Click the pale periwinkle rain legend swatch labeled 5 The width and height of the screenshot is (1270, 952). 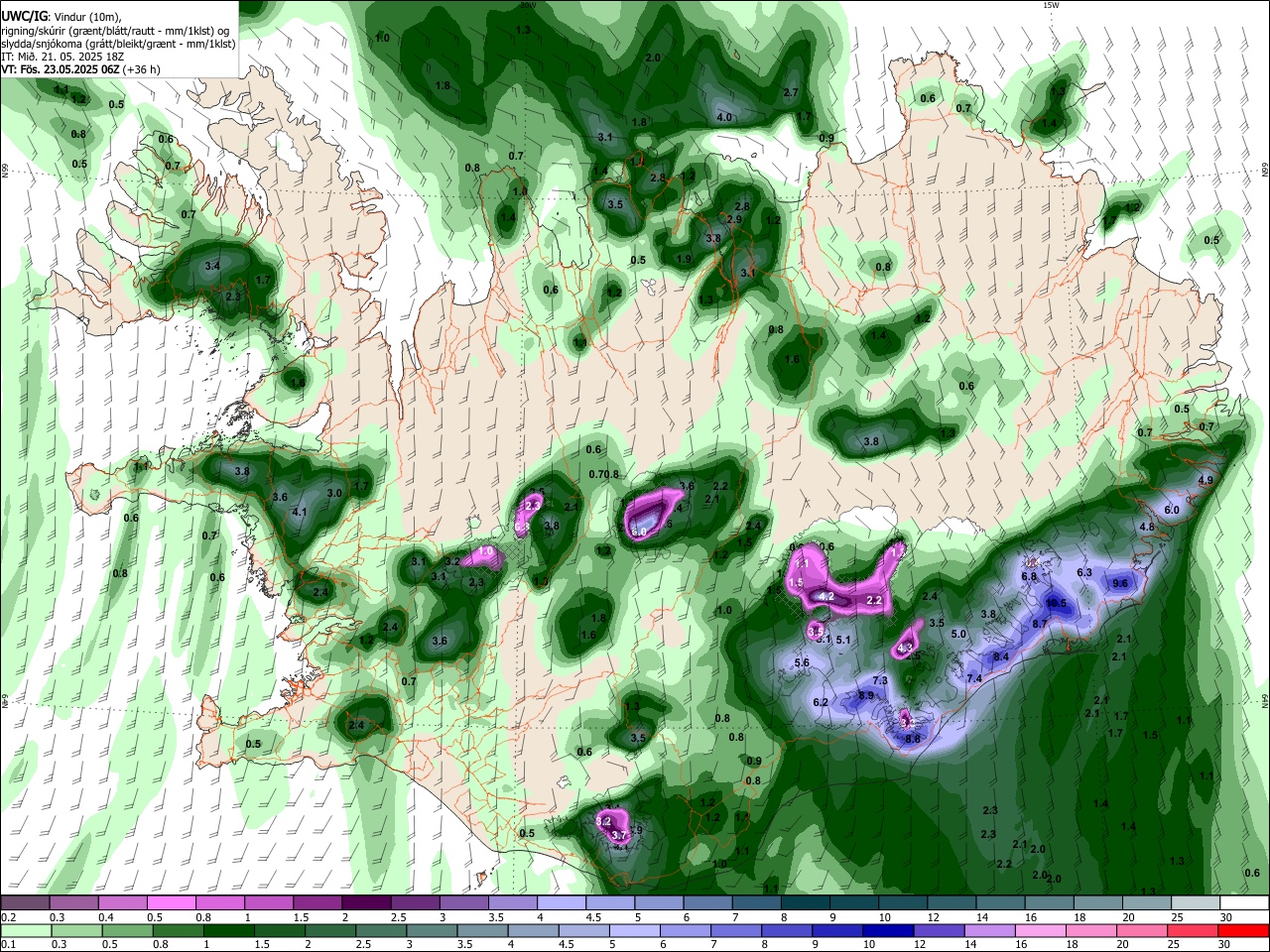click(x=635, y=931)
